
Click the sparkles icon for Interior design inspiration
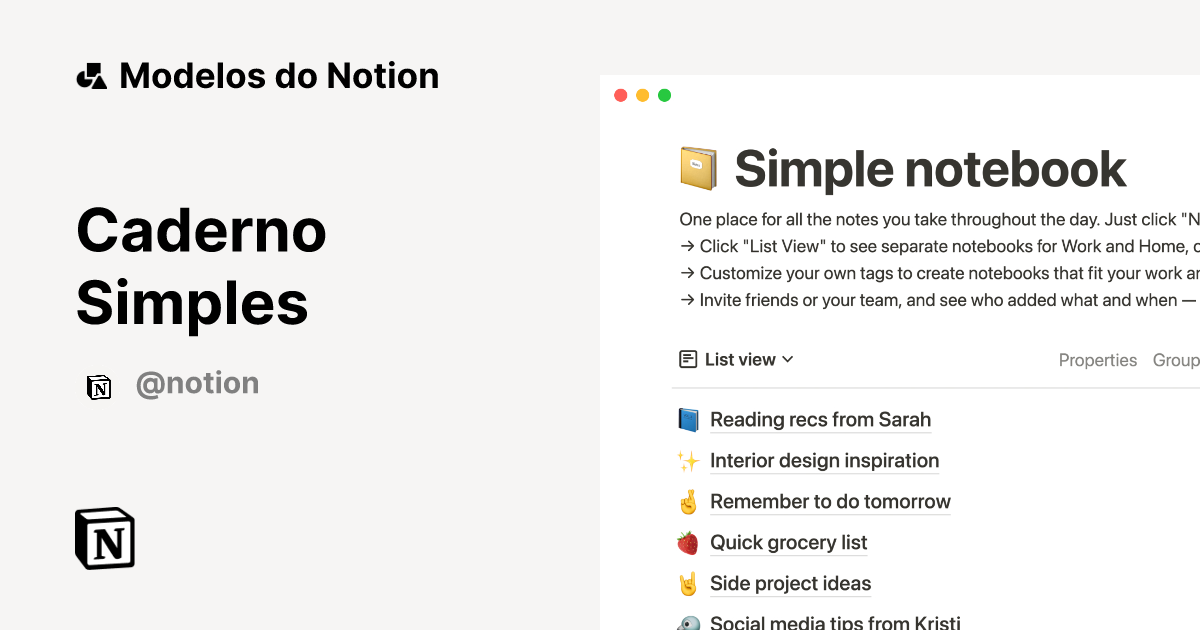click(688, 460)
